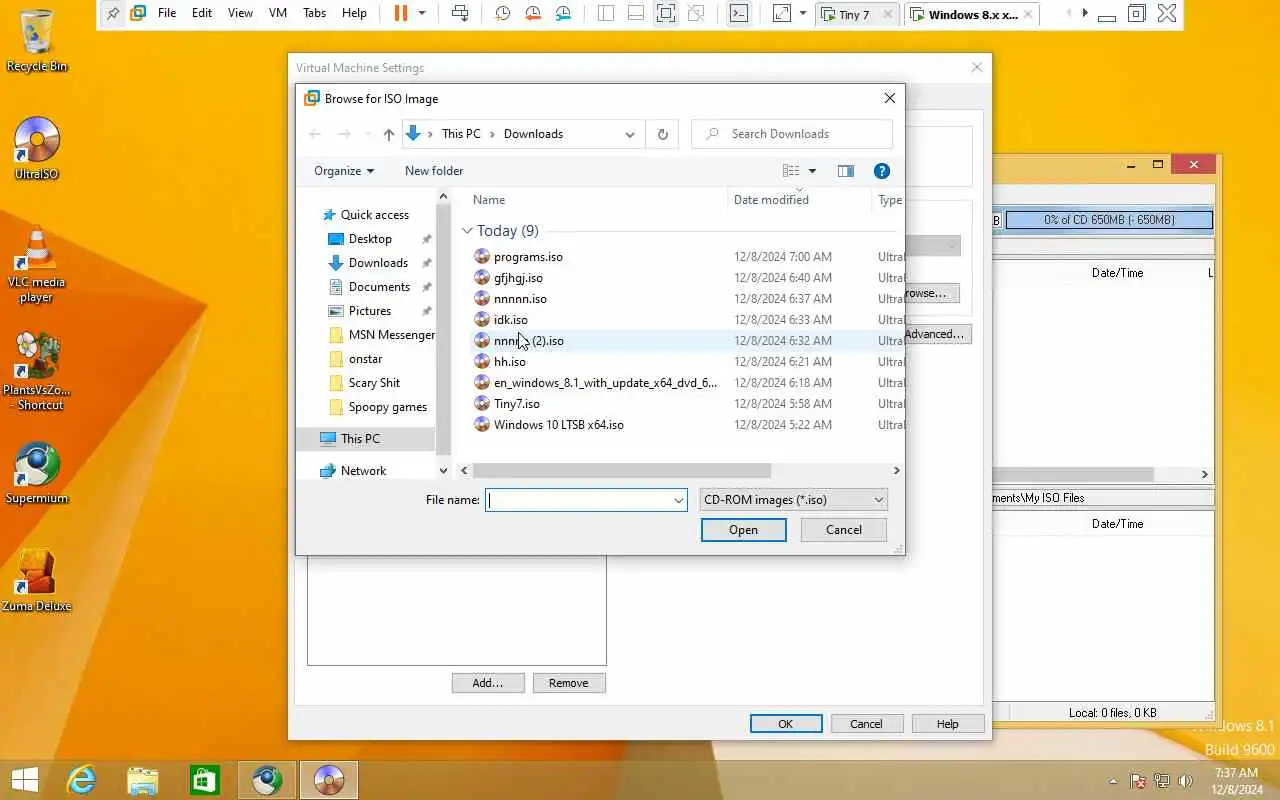This screenshot has width=1280, height=800.
Task: Select the en_windows_8.1 iso file
Action: click(605, 383)
